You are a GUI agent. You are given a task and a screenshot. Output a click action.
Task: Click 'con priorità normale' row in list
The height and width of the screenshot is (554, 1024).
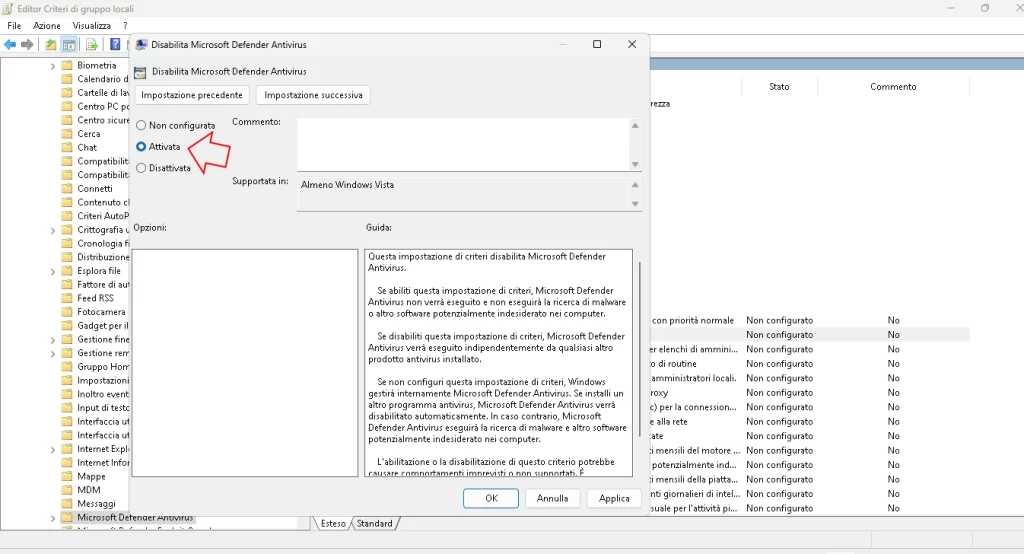(810, 321)
